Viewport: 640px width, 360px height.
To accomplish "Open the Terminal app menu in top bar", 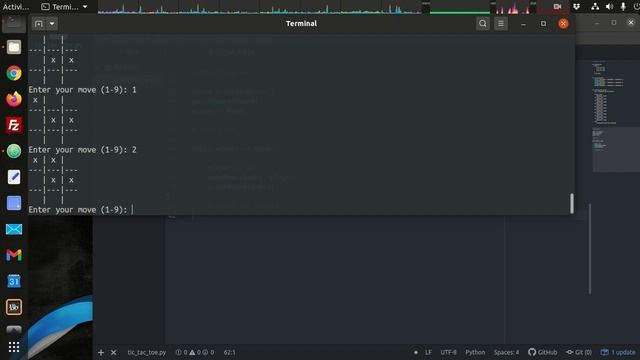I will 64,7.
